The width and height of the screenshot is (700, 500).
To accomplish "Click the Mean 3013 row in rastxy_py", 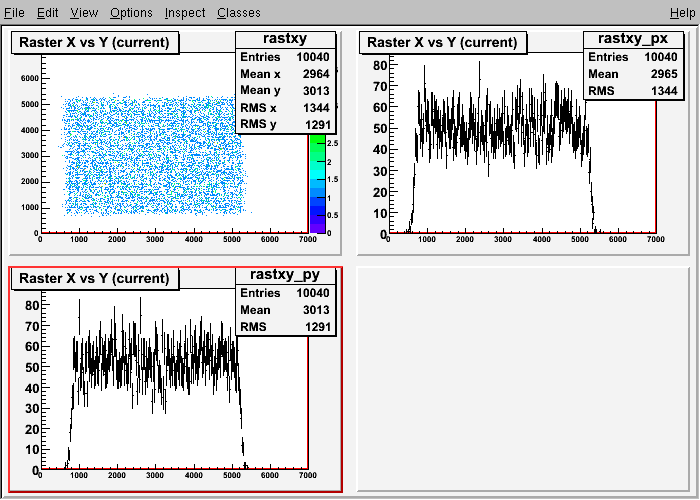I will tap(285, 310).
